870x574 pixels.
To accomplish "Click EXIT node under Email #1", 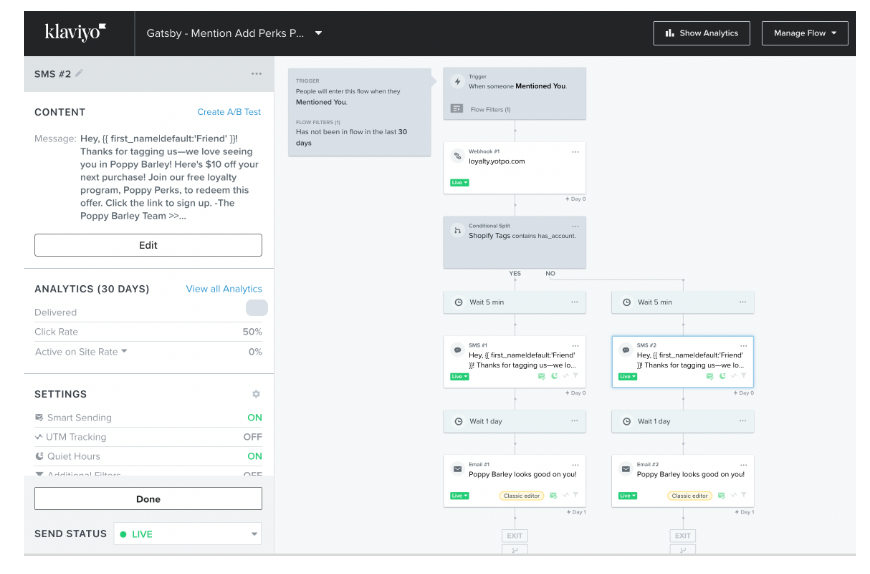I will coord(514,536).
